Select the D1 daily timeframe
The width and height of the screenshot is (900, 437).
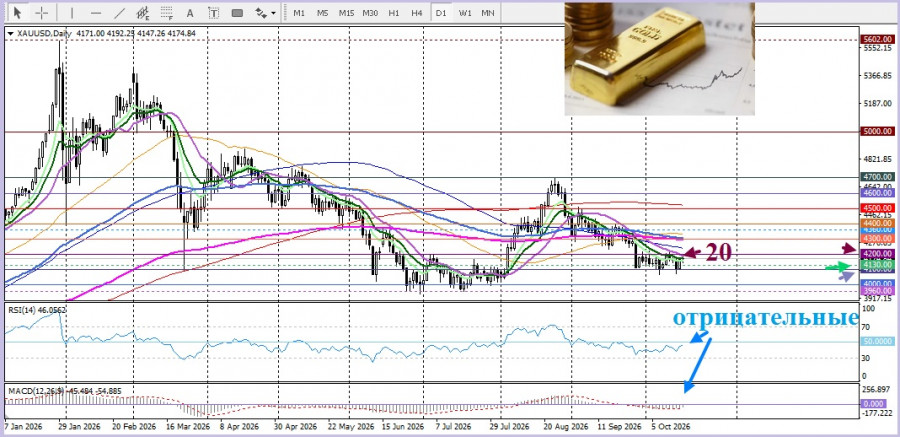tap(441, 13)
